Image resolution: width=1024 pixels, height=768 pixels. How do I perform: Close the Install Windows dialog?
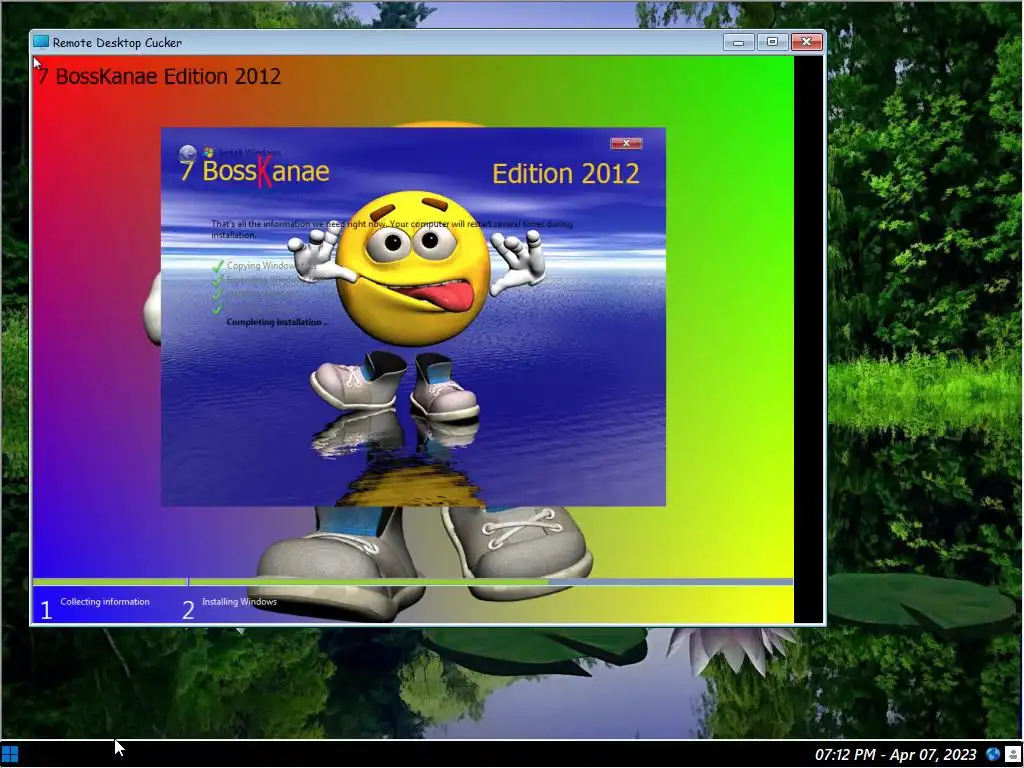(x=626, y=143)
